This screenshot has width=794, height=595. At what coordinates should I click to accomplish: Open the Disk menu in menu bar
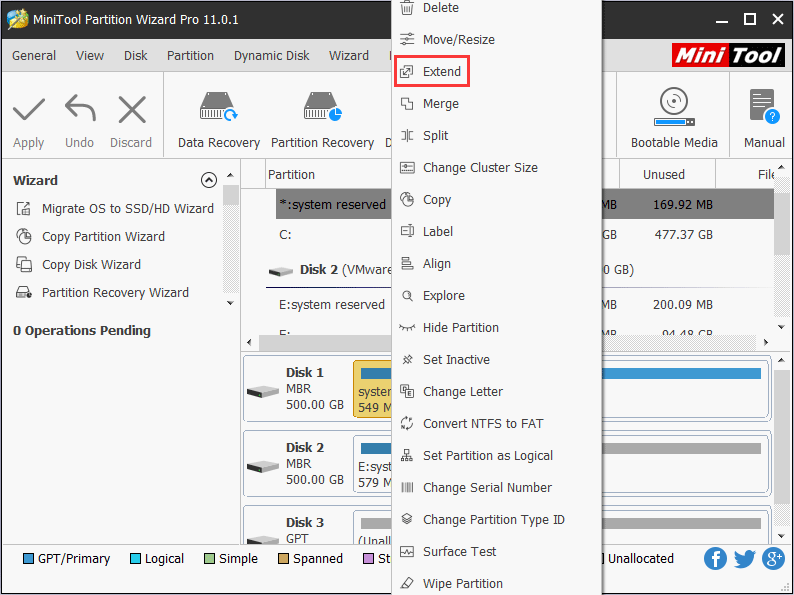click(135, 56)
